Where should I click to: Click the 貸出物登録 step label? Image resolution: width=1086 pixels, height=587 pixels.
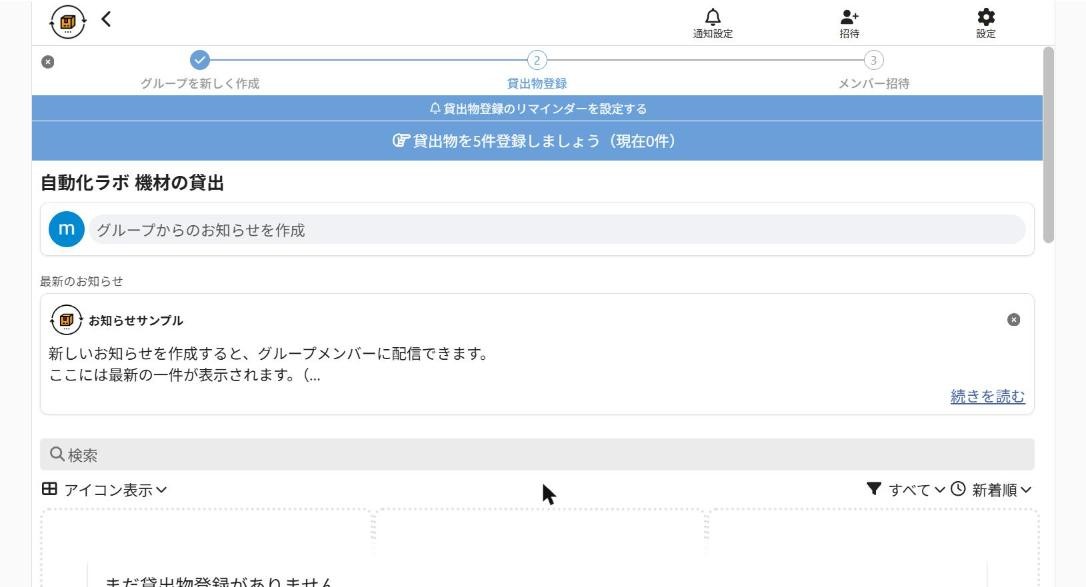tap(537, 84)
